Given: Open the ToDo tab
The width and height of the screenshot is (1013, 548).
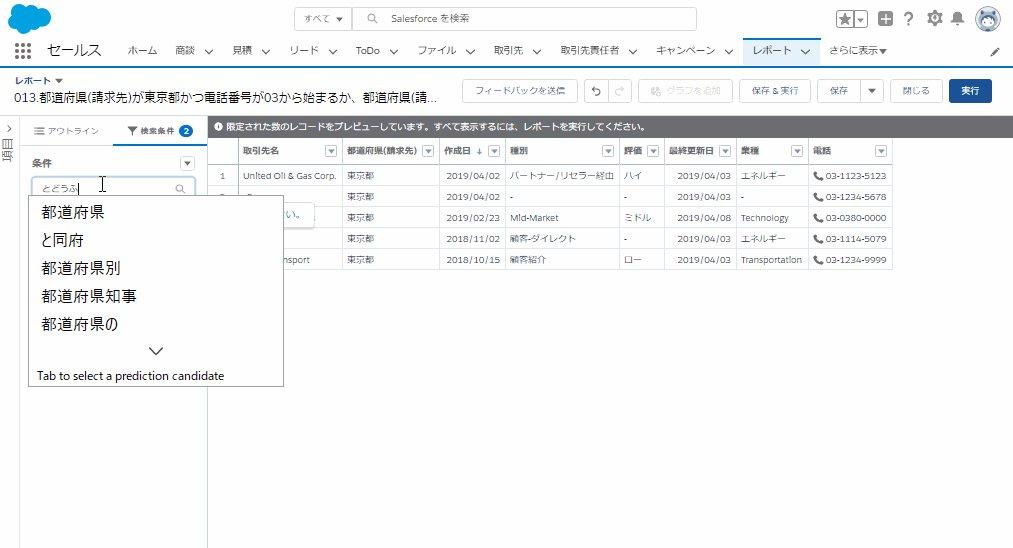Looking at the screenshot, I should (368, 50).
